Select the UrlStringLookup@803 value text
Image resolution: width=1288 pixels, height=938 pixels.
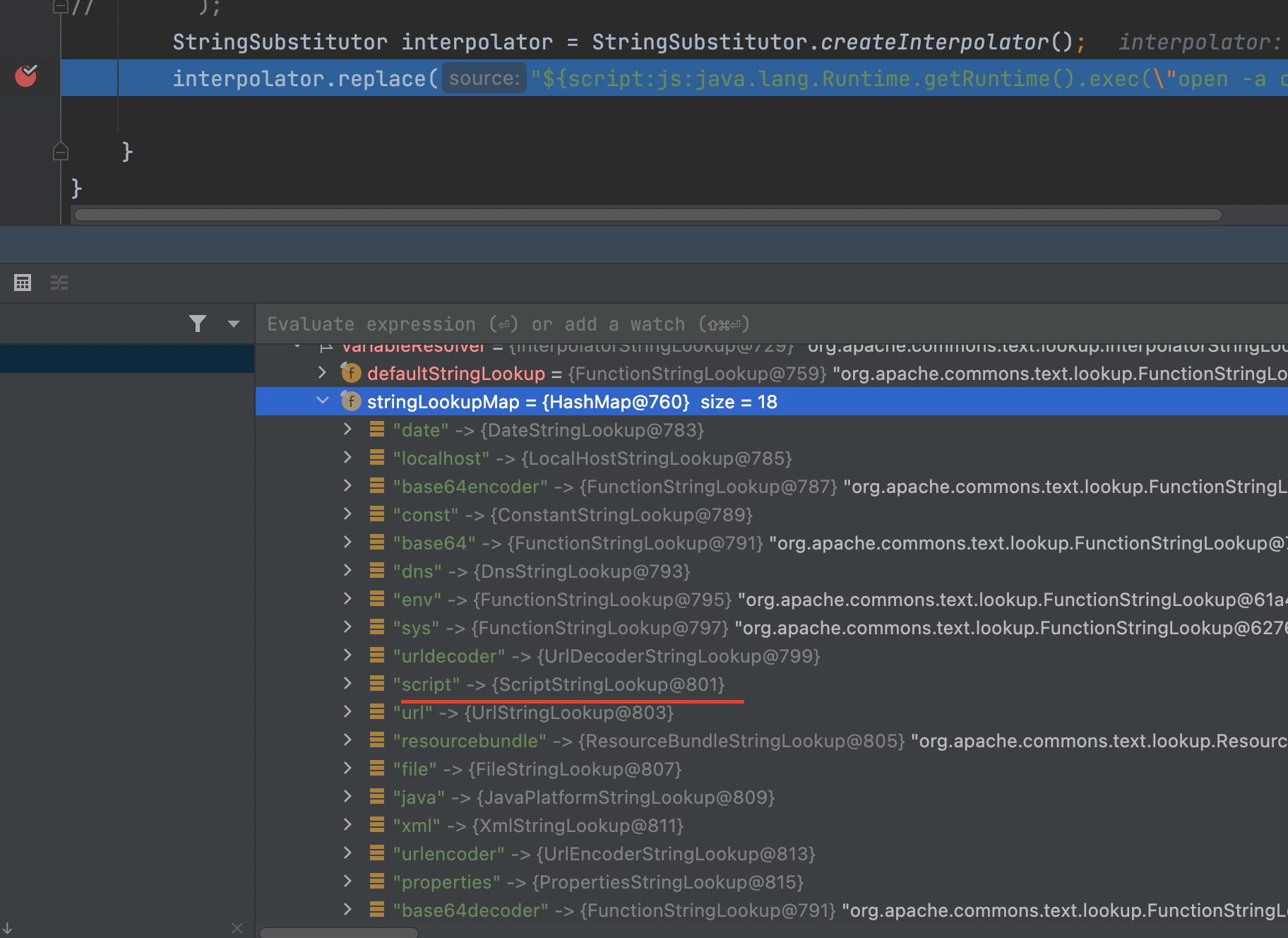pos(569,713)
